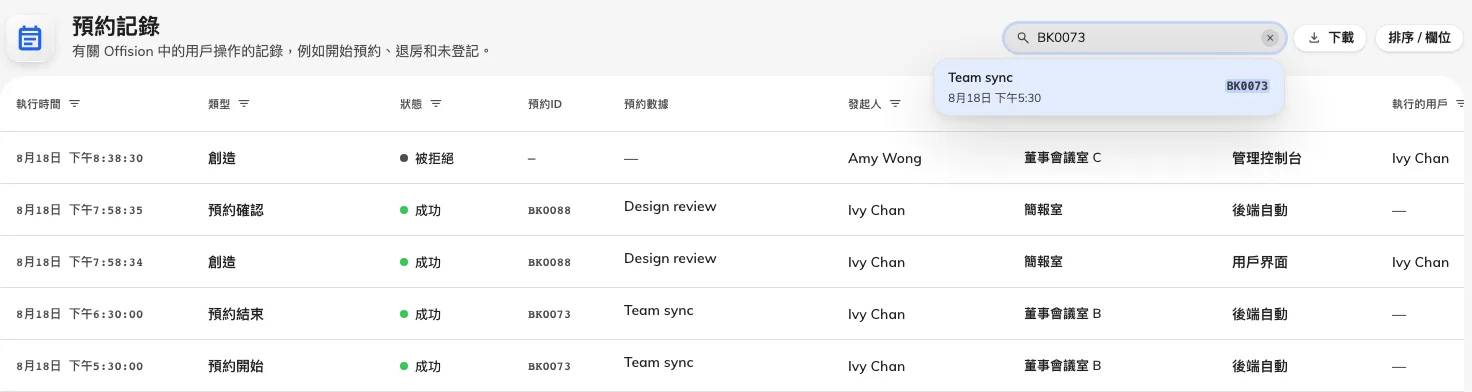Click the timestamp 下午5:30:00

click(80, 366)
